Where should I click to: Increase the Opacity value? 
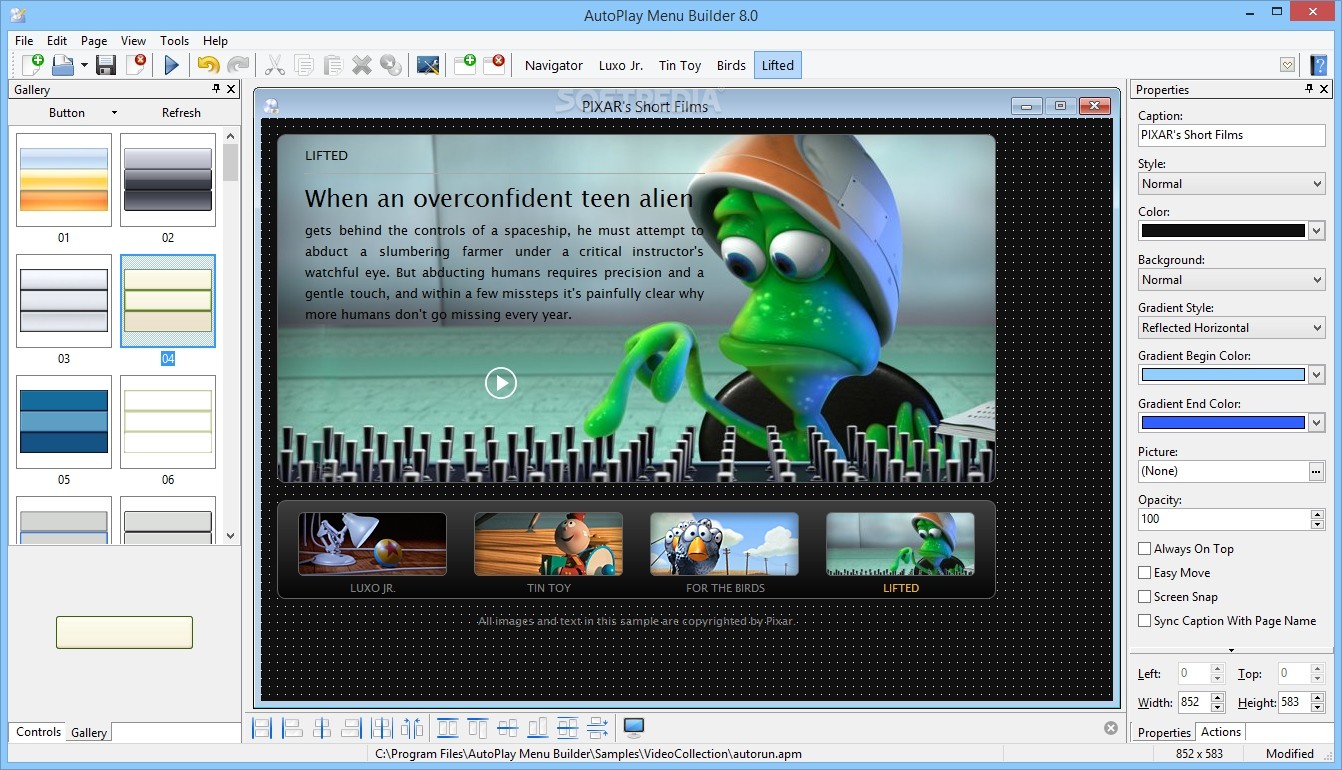1317,514
